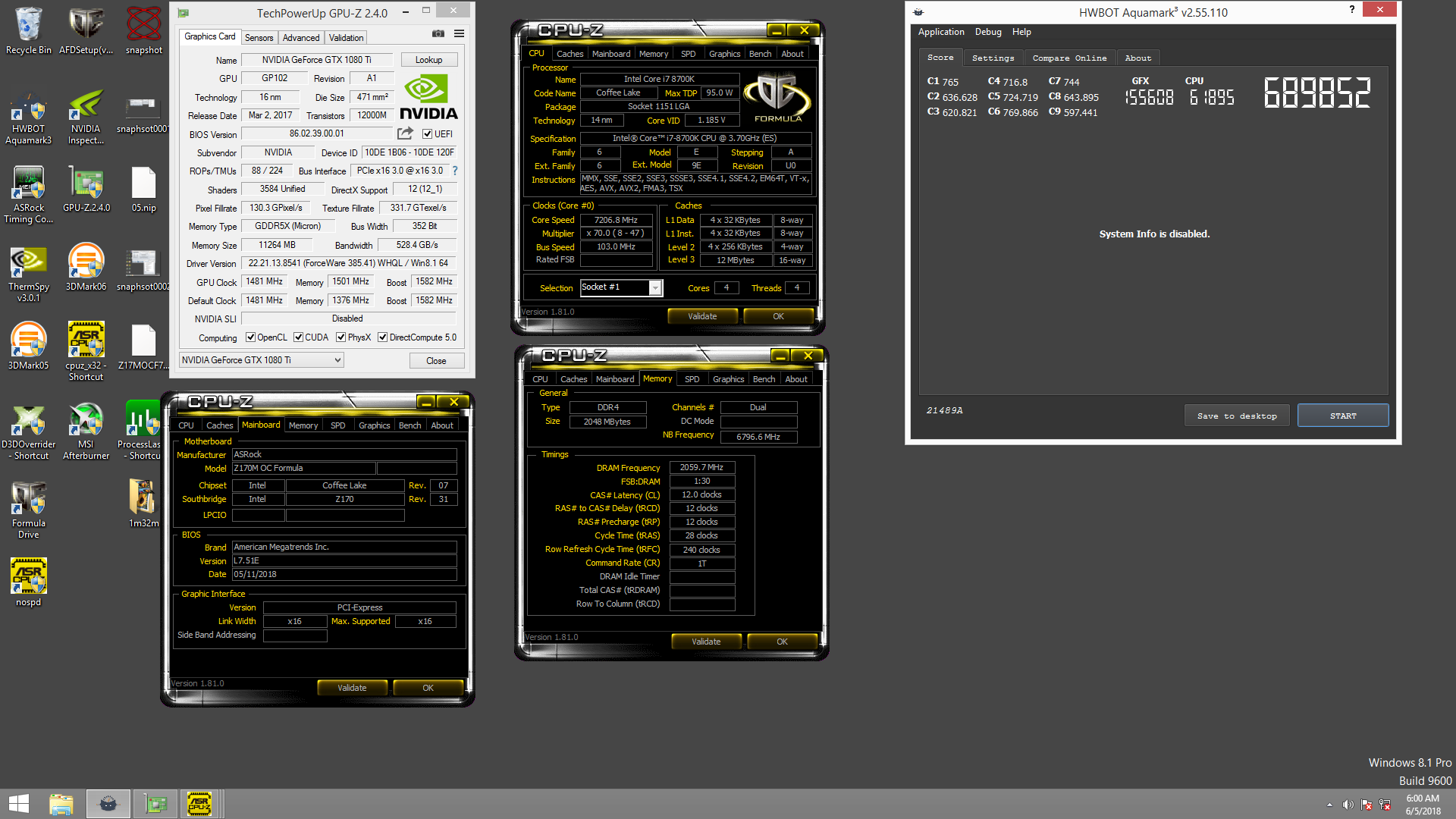Launch NVIDIA Inspector desktop icon

click(x=86, y=118)
